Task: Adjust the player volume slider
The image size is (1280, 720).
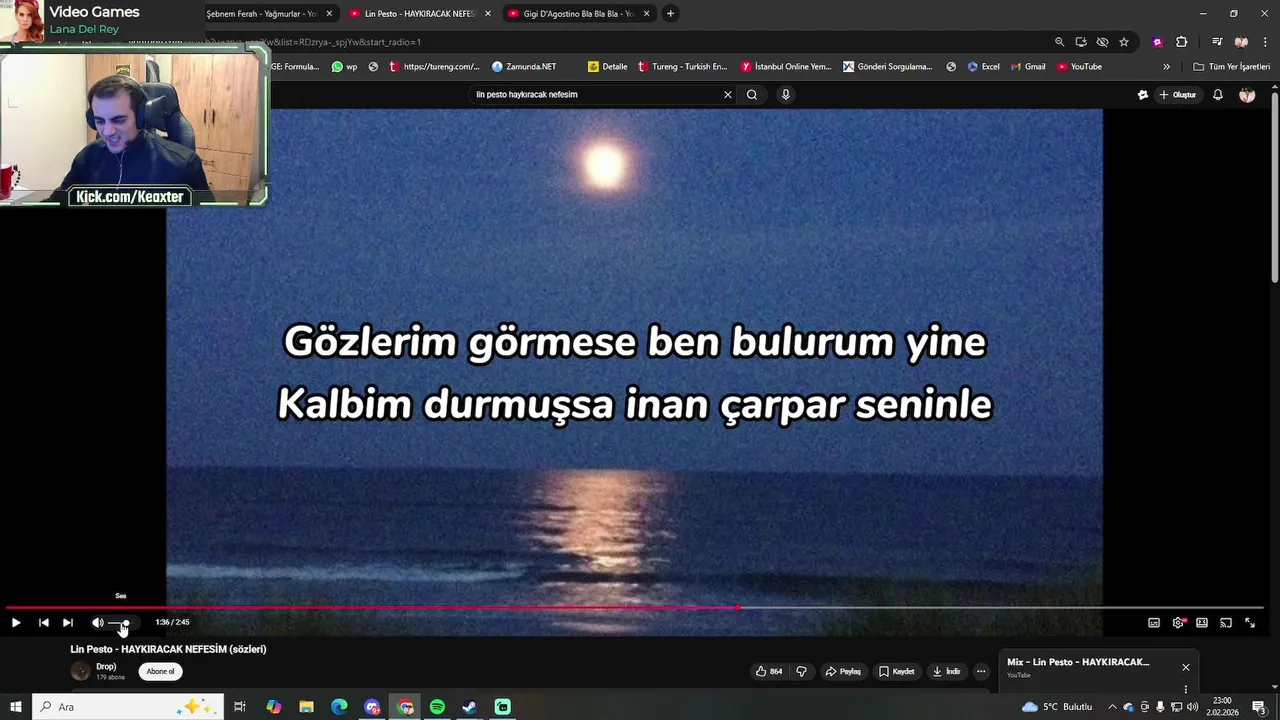Action: 120,623
